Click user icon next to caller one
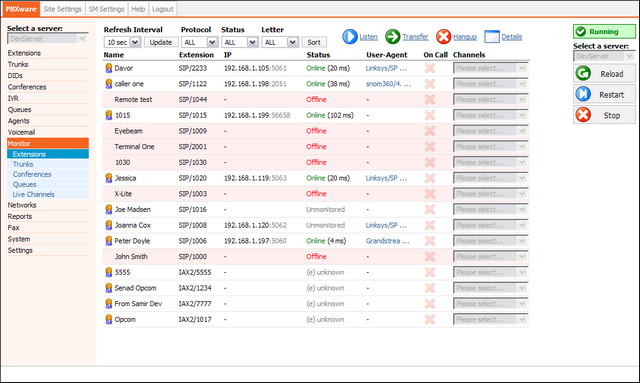Viewport: 640px width, 383px height. click(109, 84)
